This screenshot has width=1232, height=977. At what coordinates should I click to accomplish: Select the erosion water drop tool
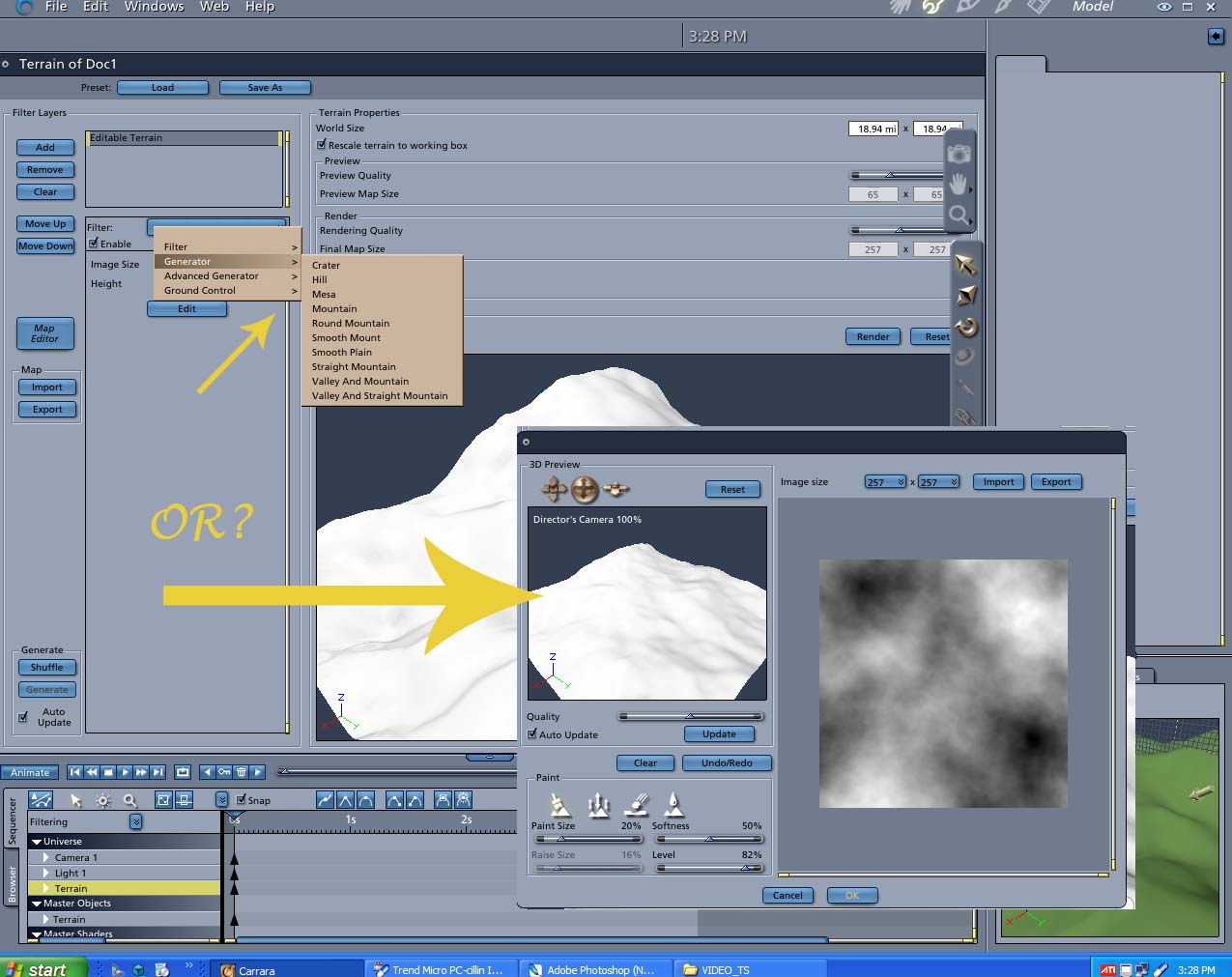[x=674, y=804]
